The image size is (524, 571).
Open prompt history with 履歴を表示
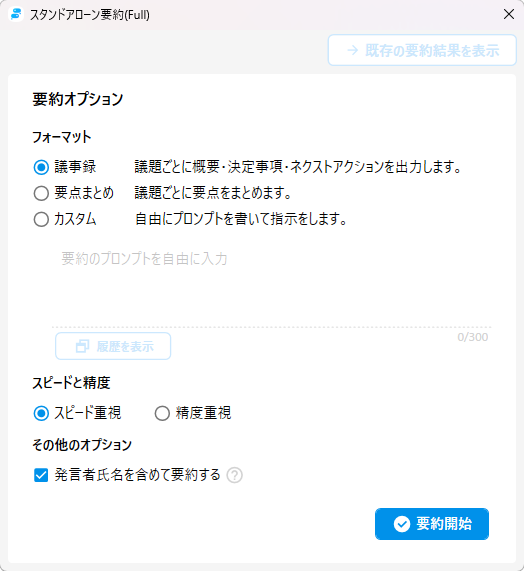point(113,346)
